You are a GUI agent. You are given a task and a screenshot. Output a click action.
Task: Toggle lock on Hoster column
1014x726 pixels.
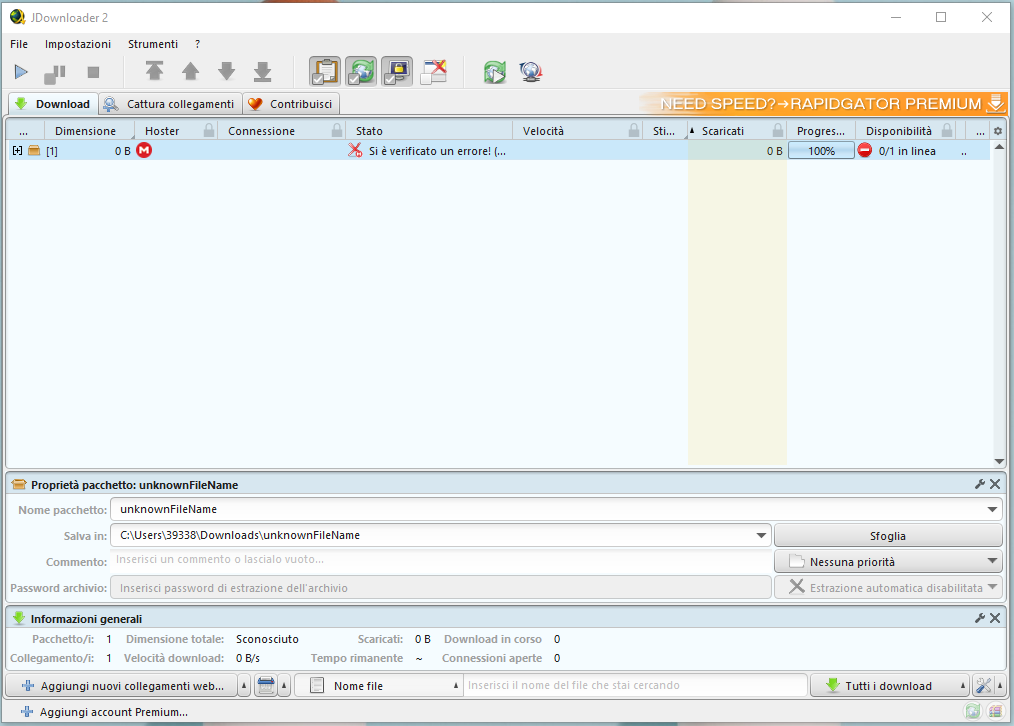(209, 131)
